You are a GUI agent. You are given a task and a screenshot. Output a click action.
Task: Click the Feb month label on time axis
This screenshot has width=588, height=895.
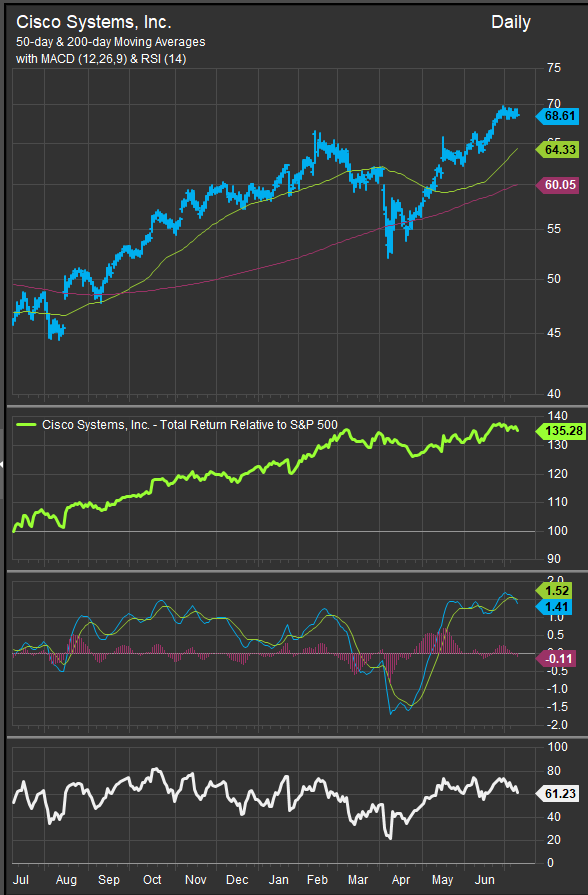[317, 880]
